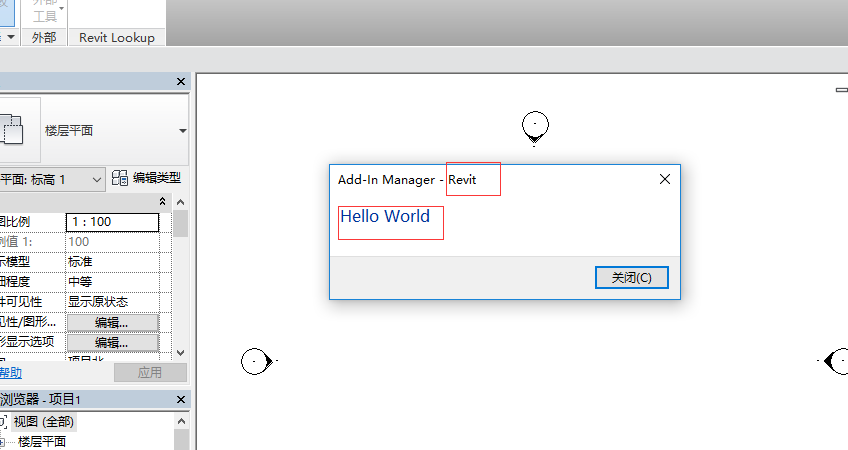
Task: Click 编辑... button for visibility/graphics row
Action: [112, 322]
